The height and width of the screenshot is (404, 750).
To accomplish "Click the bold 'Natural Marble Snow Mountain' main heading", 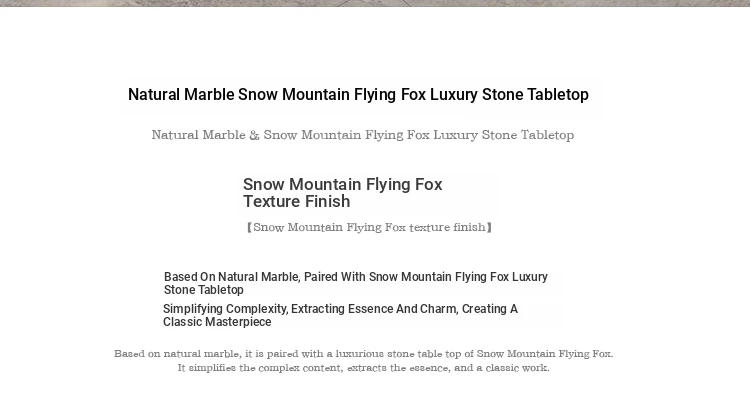I will coord(358,95).
